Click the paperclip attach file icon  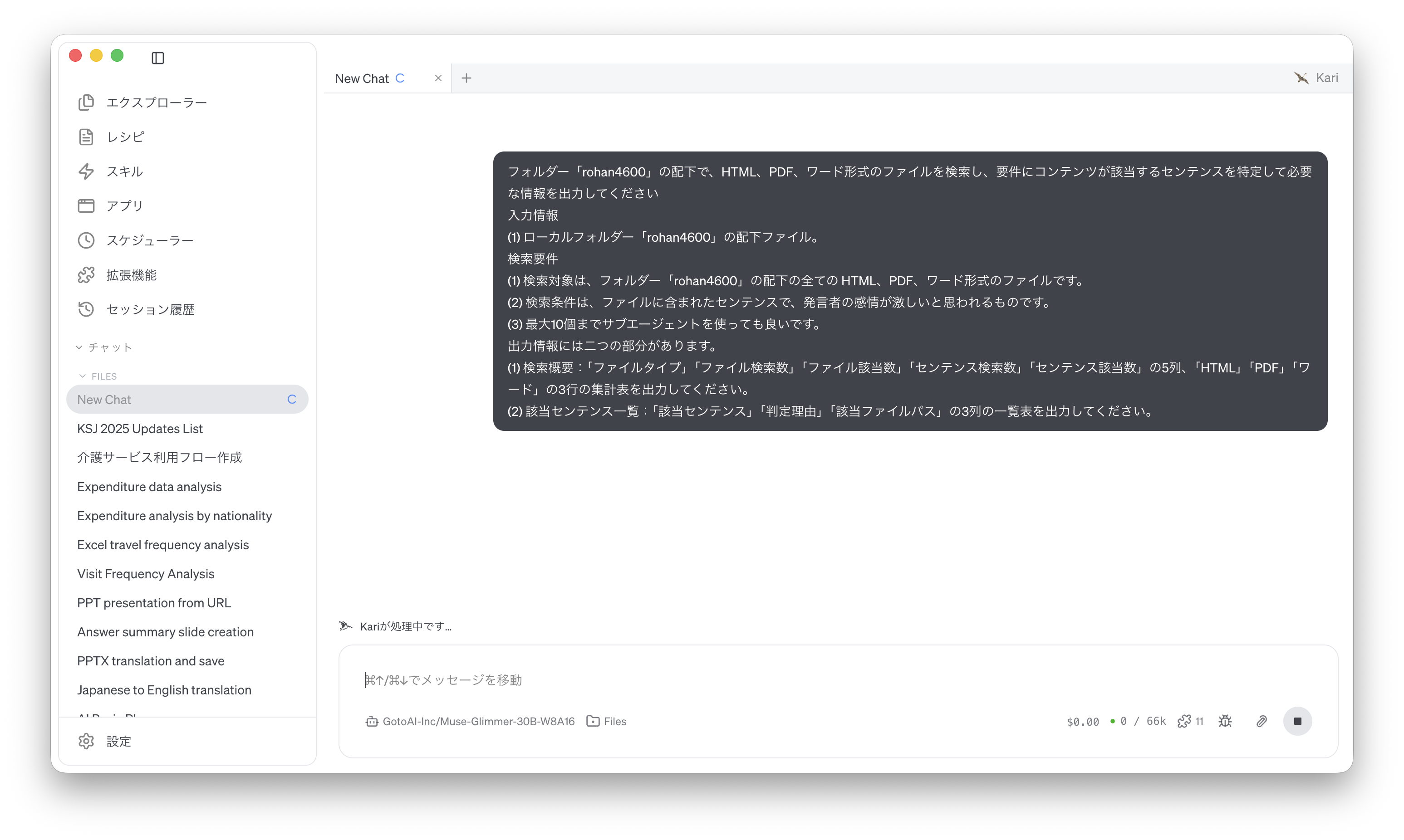[x=1262, y=721]
